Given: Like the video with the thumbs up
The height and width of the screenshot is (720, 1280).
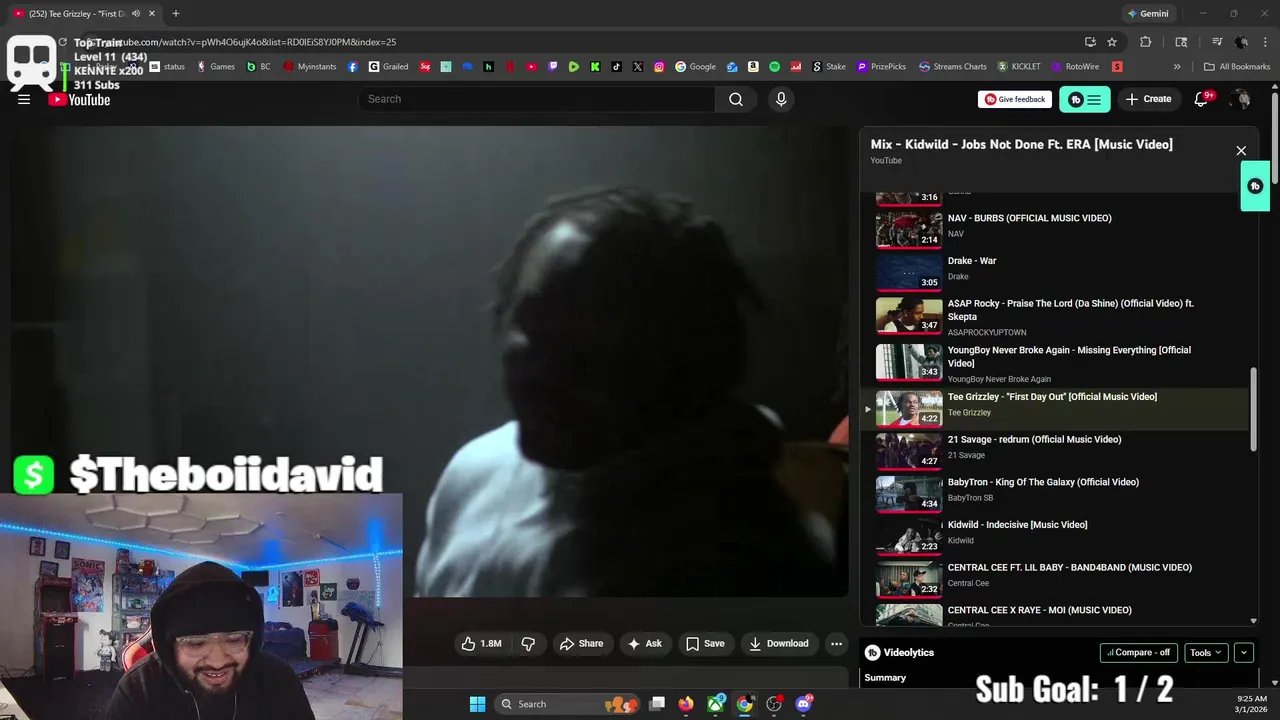Looking at the screenshot, I should point(481,643).
